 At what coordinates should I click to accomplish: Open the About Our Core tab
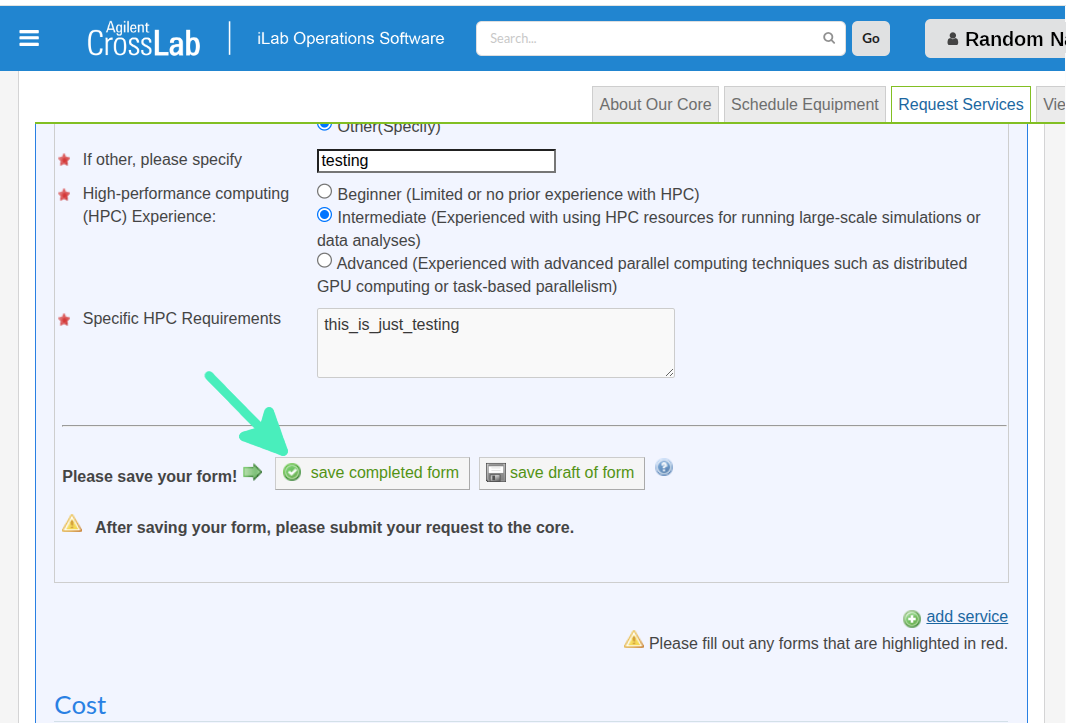tap(655, 104)
